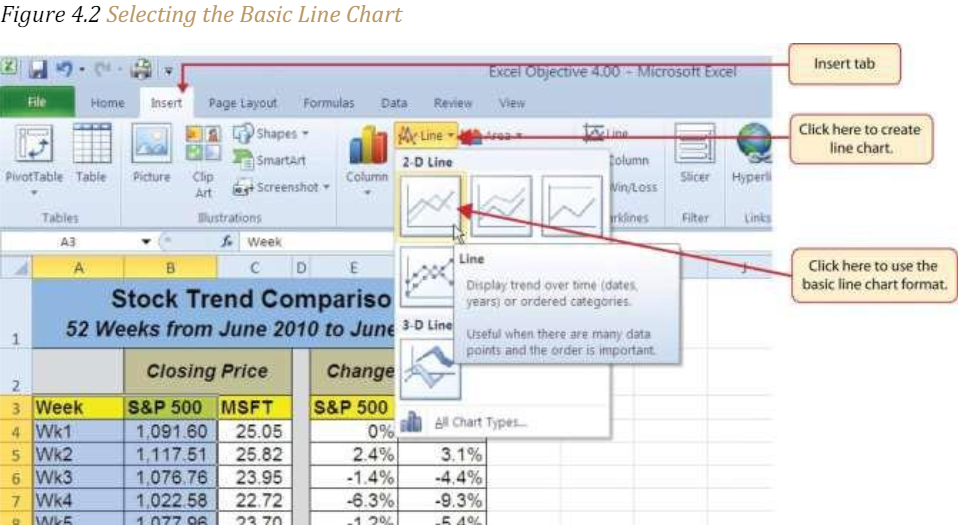961x525 pixels.
Task: Click cell with value 25.82
Action: 255,455
